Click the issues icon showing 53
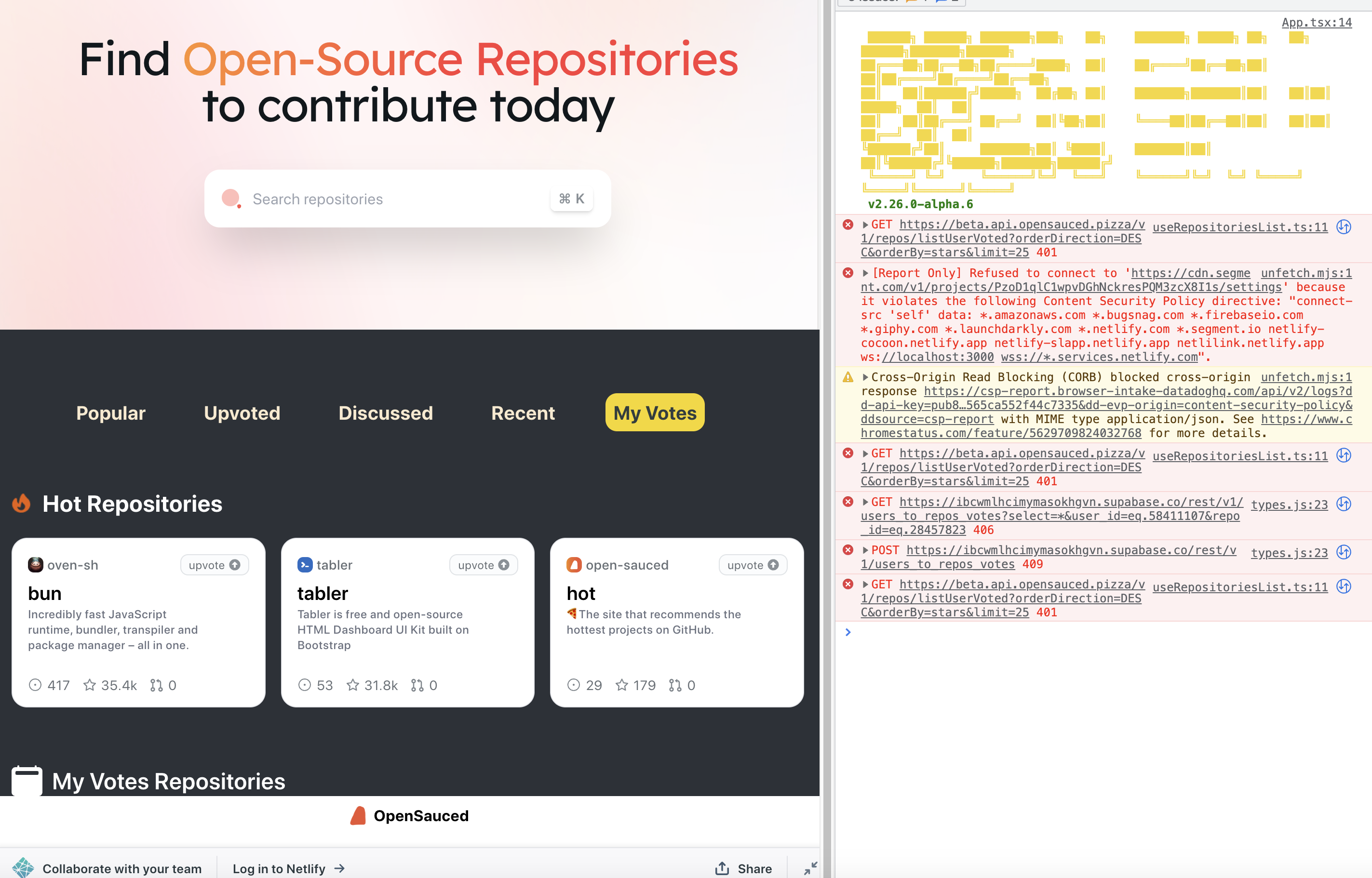The height and width of the screenshot is (878, 1372). click(x=305, y=685)
